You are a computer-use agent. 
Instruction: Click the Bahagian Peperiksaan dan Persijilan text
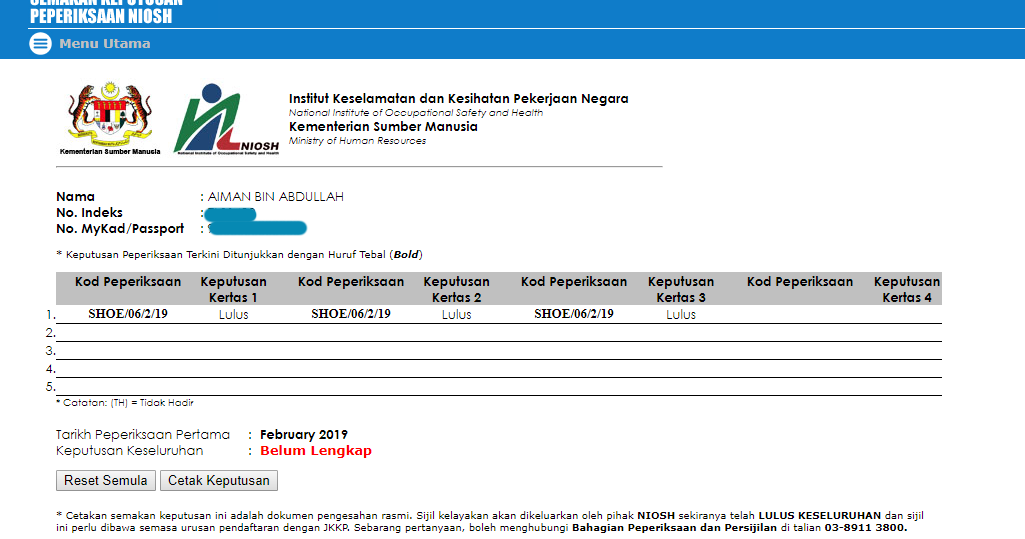(x=675, y=528)
